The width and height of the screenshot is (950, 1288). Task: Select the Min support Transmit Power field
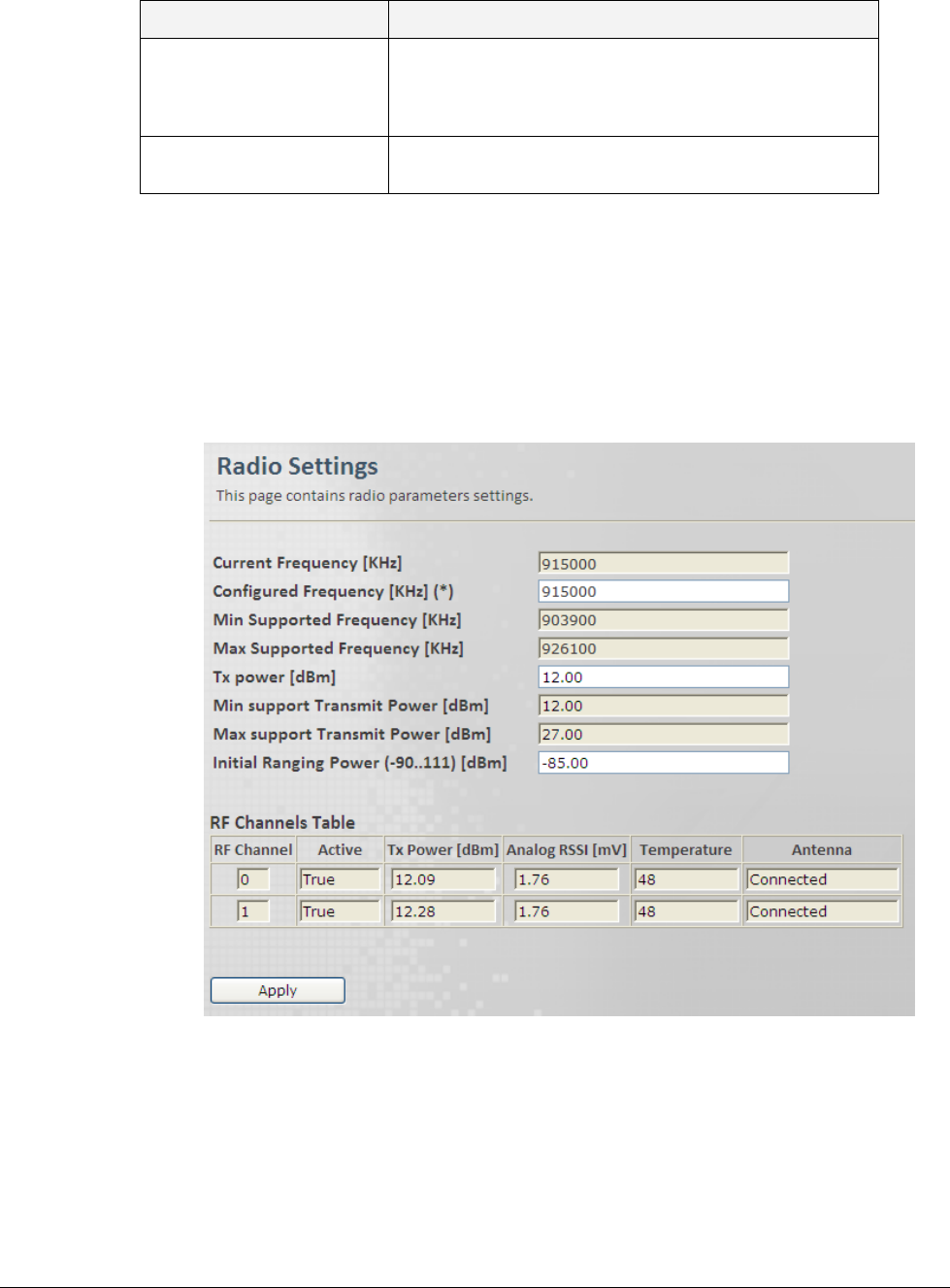(x=664, y=706)
